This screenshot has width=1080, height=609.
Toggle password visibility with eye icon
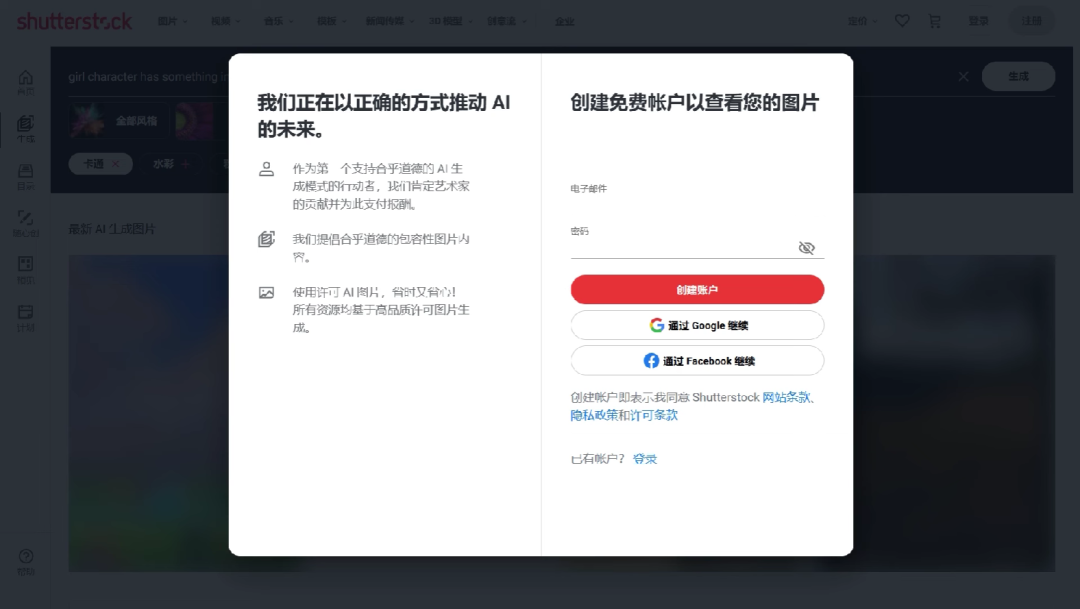click(x=807, y=248)
